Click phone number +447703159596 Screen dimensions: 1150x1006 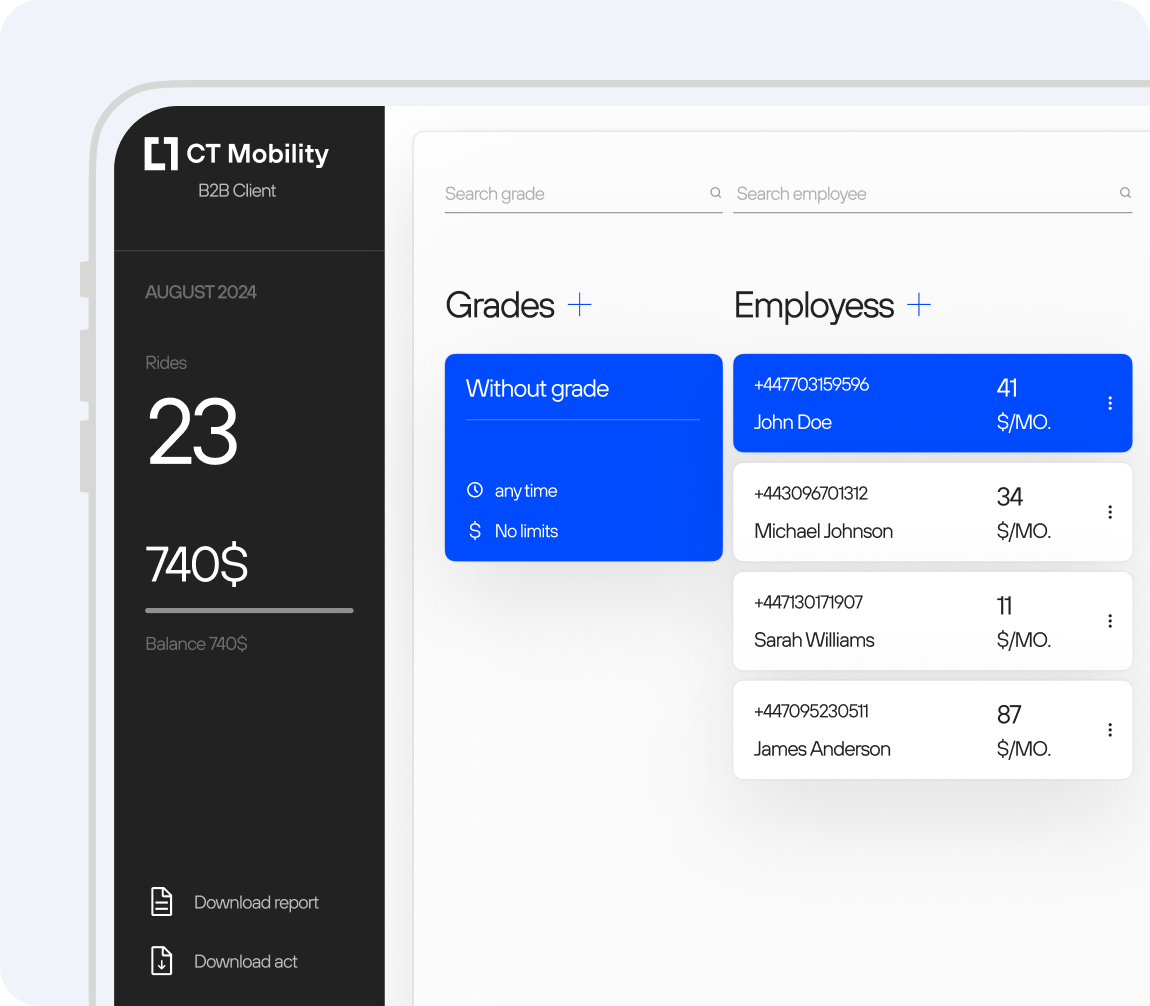pos(811,384)
